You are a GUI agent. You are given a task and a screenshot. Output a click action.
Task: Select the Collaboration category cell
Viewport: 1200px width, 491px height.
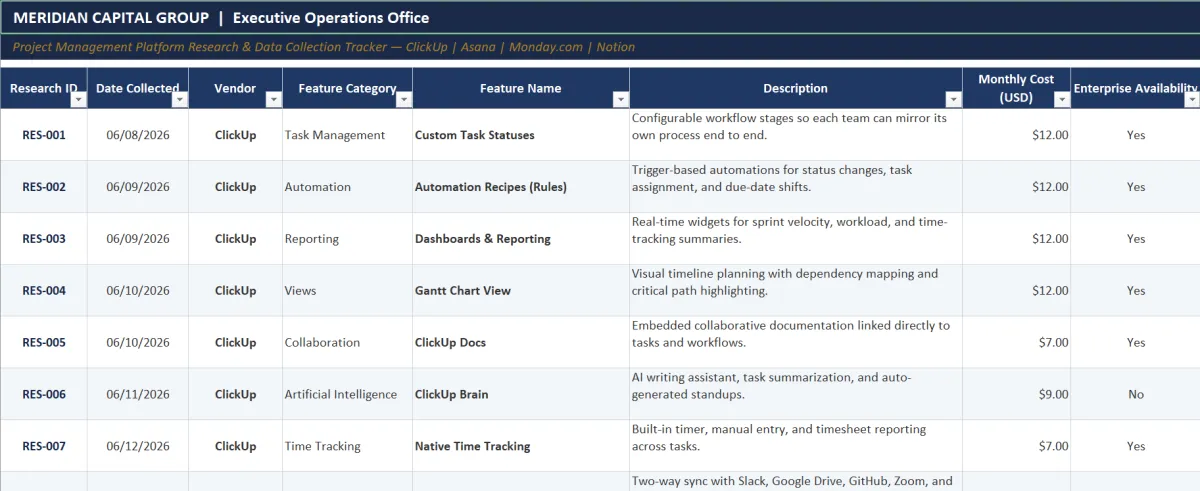click(x=348, y=343)
